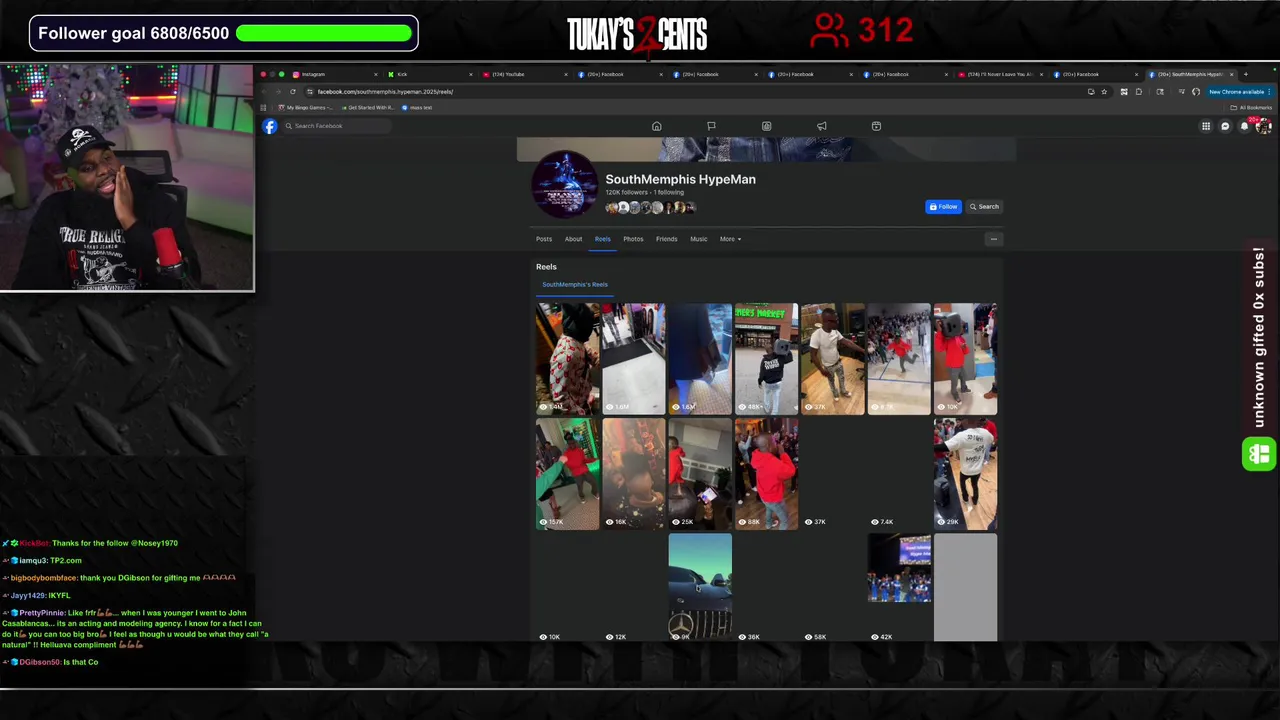Open the reel with 1.4M views
The height and width of the screenshot is (720, 1280).
click(568, 359)
